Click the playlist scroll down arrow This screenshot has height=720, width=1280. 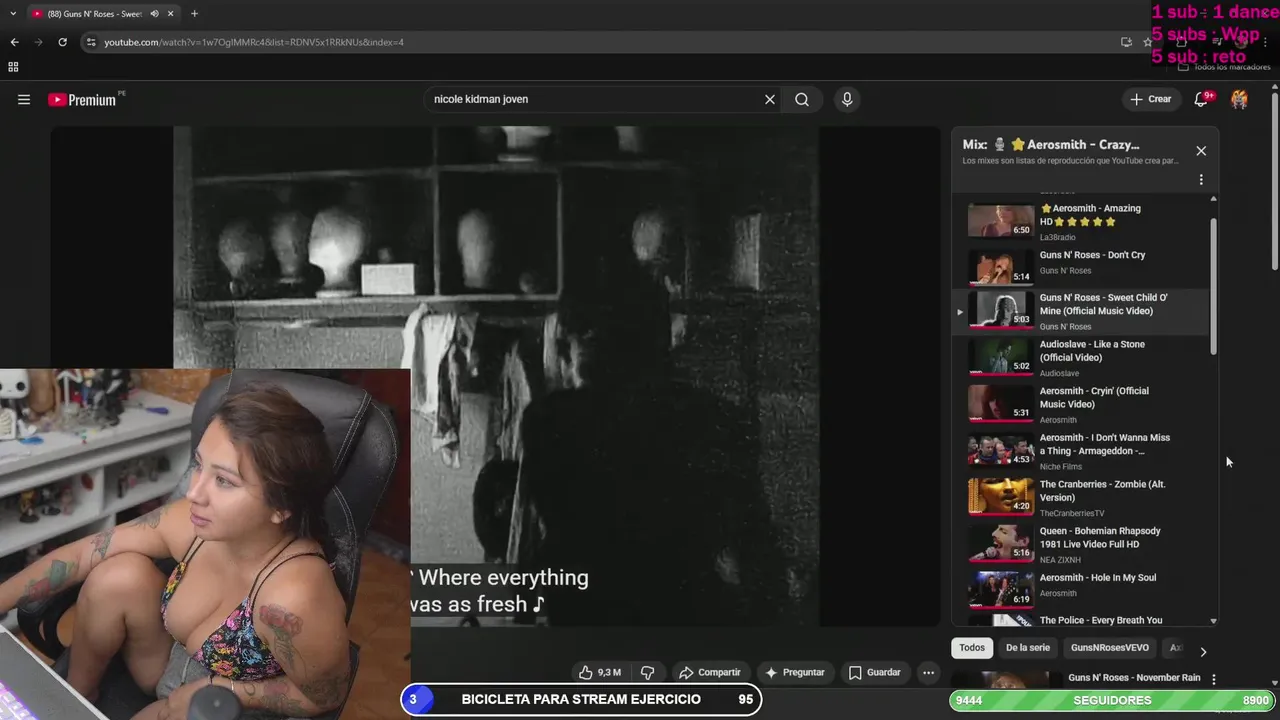[x=1214, y=621]
